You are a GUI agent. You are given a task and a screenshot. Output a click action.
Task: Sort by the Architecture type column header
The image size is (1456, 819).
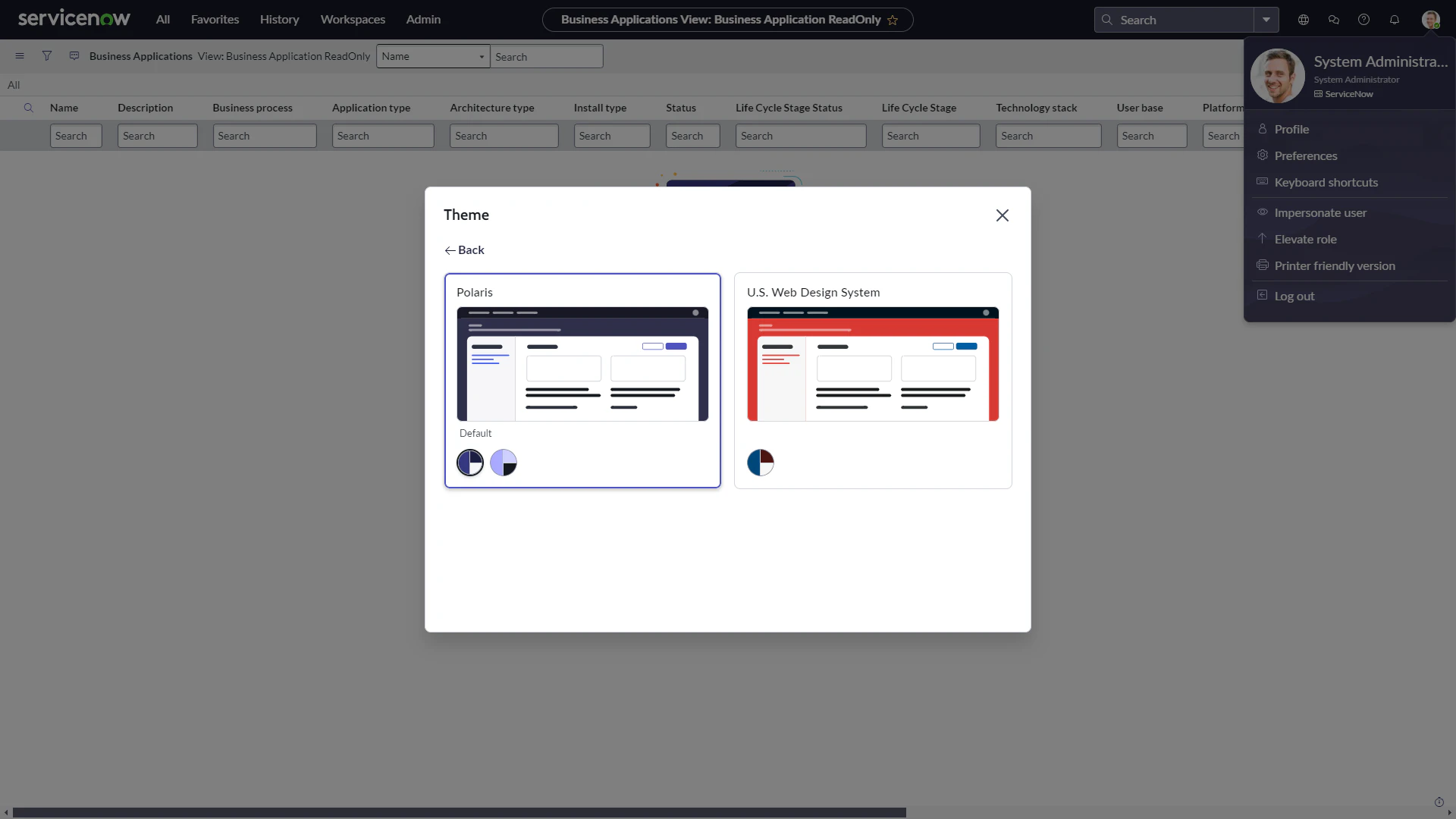coord(492,108)
